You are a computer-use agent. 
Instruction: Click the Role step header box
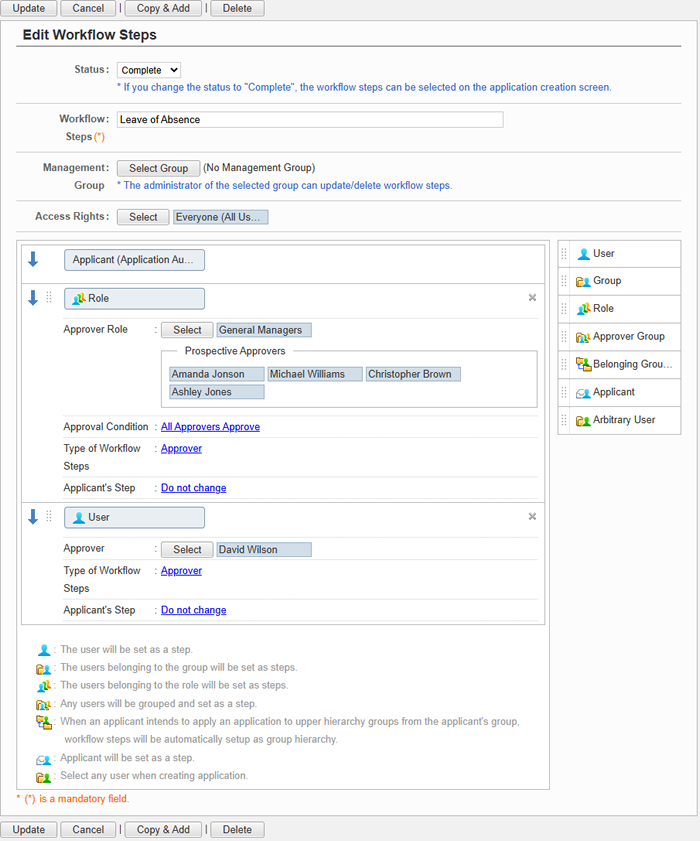(134, 298)
